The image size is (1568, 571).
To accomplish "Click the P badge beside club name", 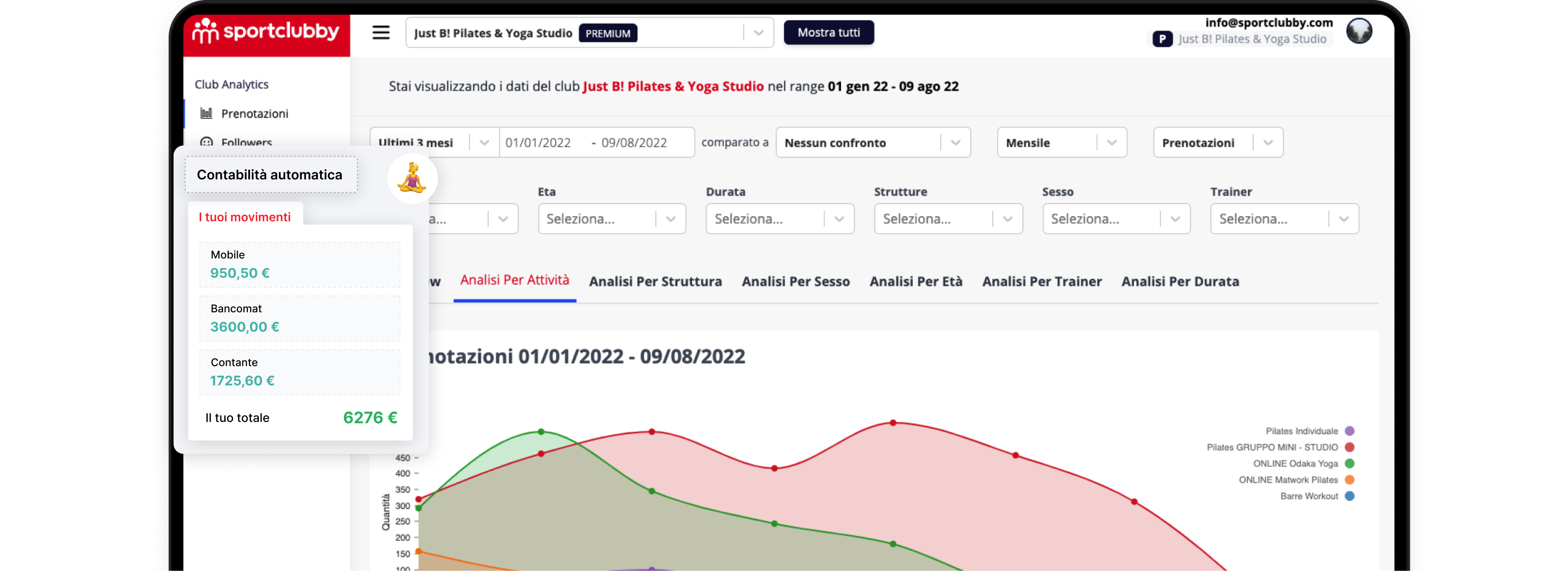I will pos(1162,39).
